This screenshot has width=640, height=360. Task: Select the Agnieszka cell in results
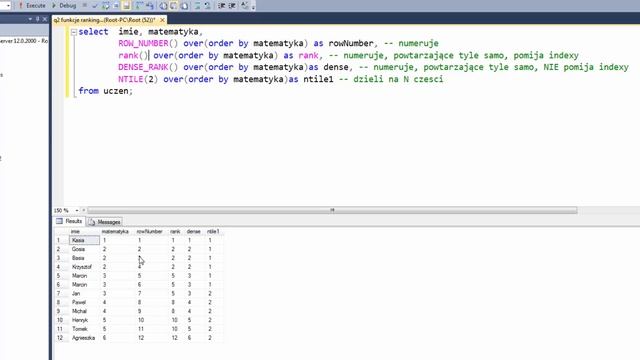[x=84, y=338]
